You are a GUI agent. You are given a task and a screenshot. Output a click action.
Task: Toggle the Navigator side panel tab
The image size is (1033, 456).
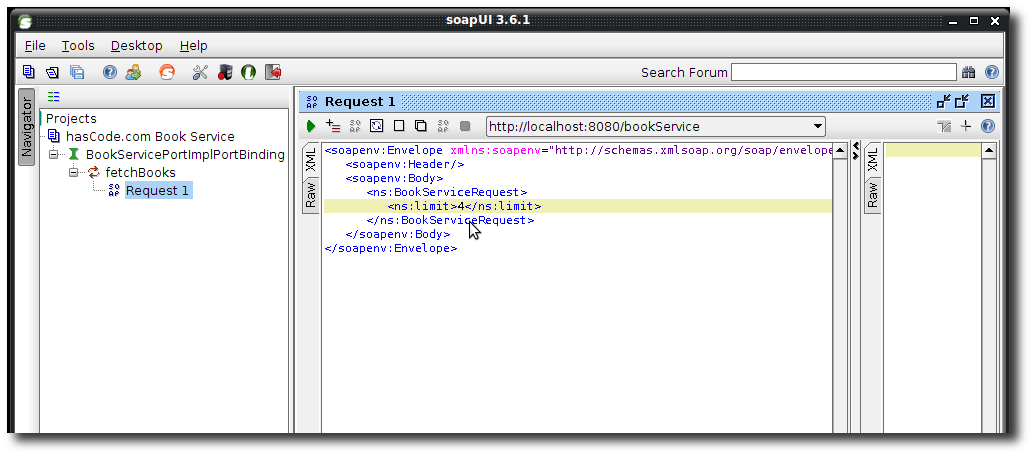[x=26, y=127]
